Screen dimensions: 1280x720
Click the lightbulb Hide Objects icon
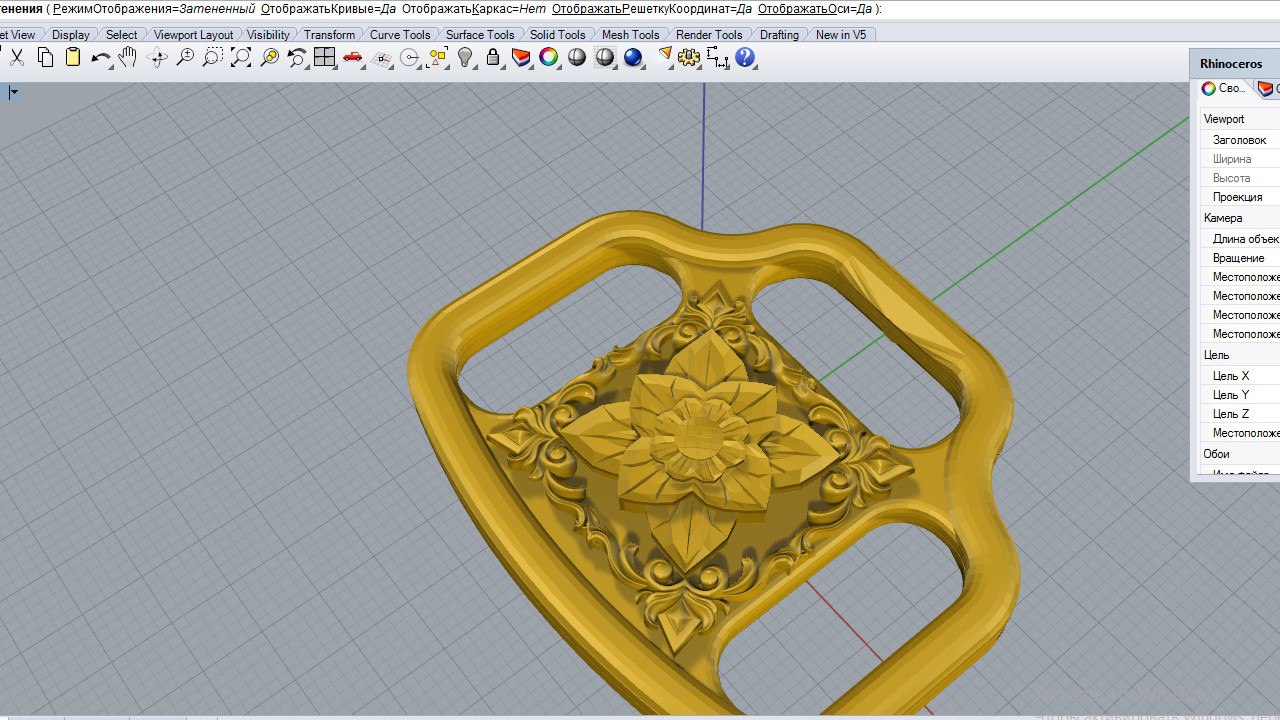[465, 58]
